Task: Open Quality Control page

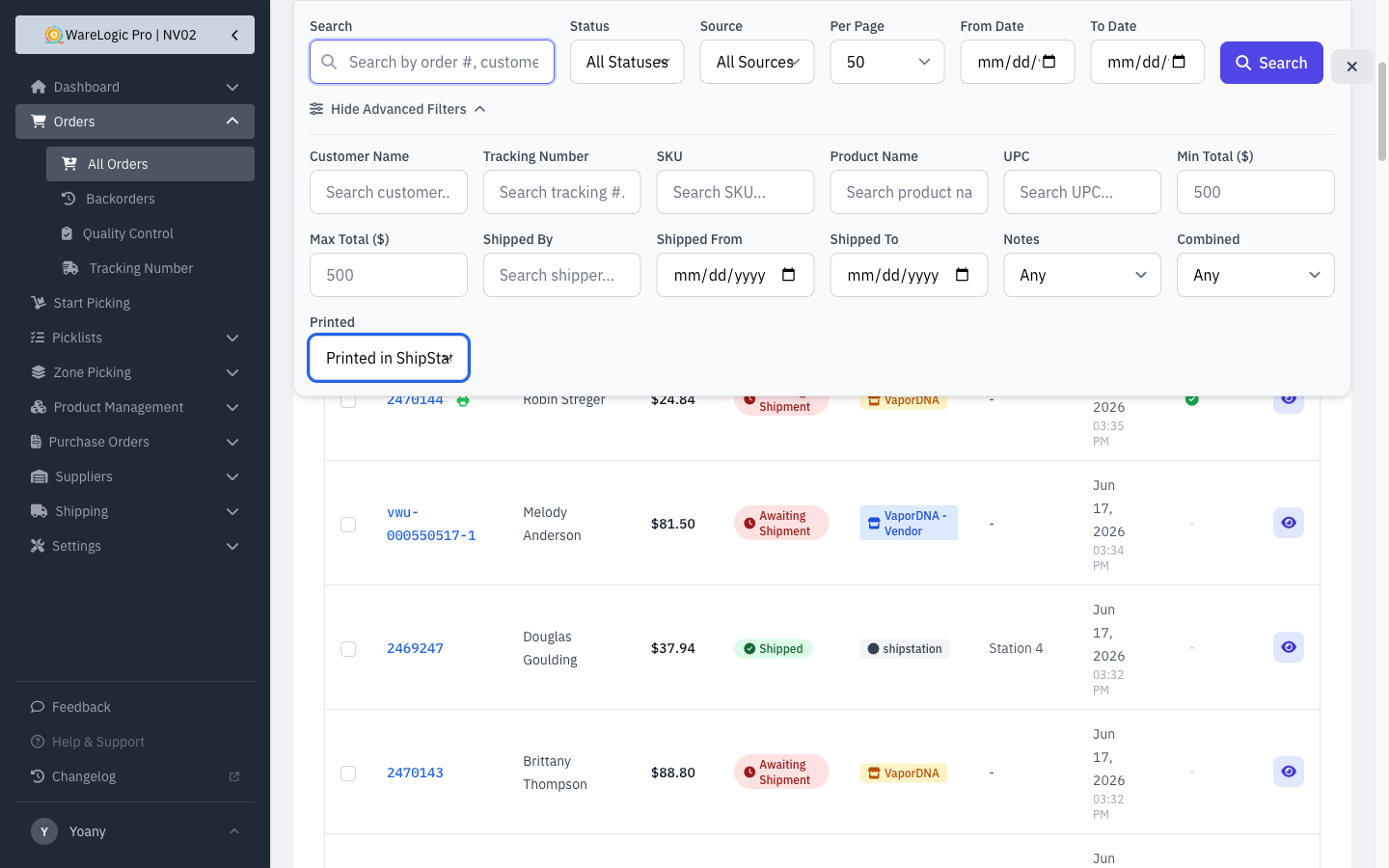Action: coord(150,233)
